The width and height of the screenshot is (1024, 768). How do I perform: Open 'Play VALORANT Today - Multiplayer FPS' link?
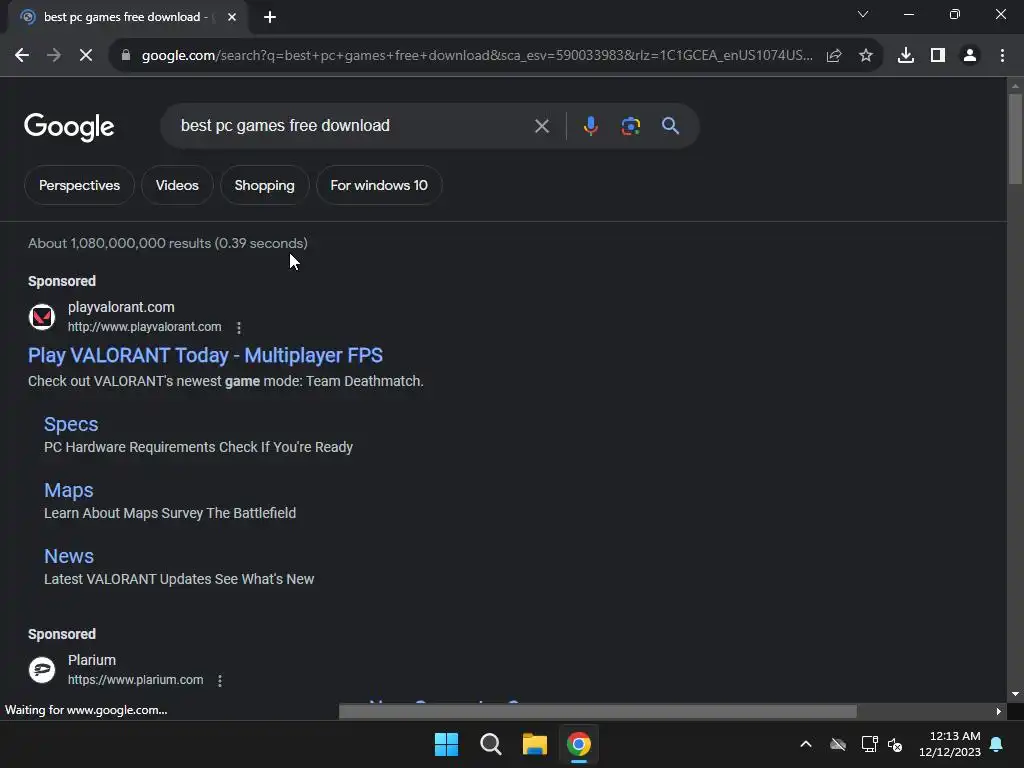(205, 355)
